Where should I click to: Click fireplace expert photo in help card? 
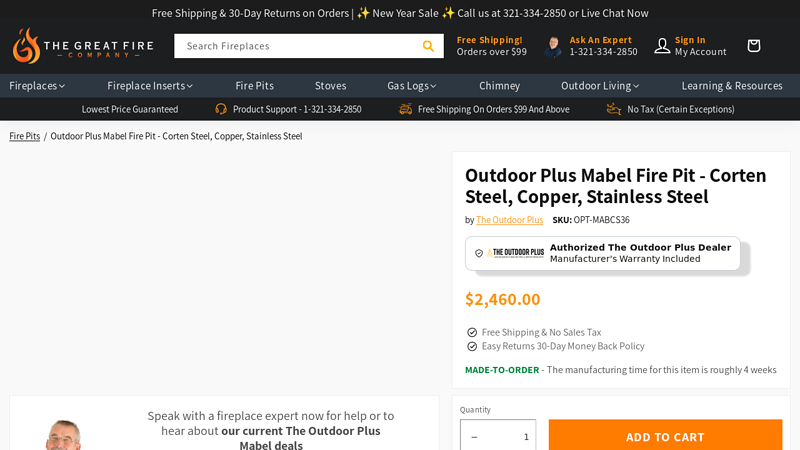[63, 435]
